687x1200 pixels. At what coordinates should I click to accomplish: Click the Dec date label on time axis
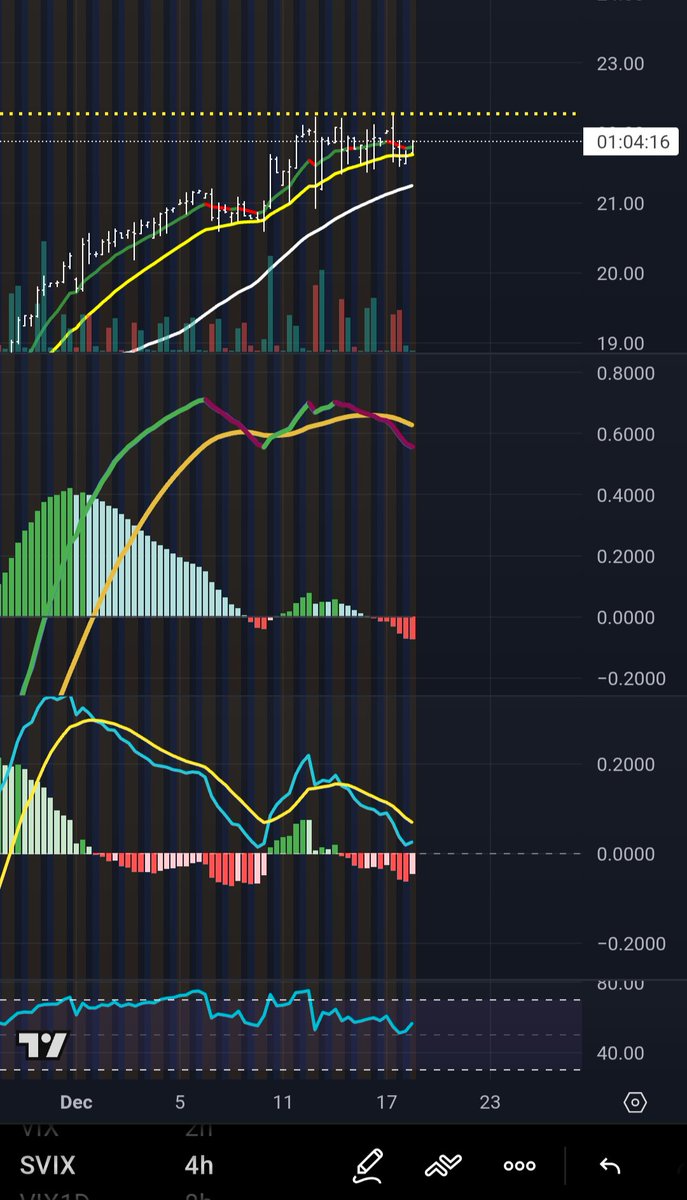click(x=76, y=1102)
